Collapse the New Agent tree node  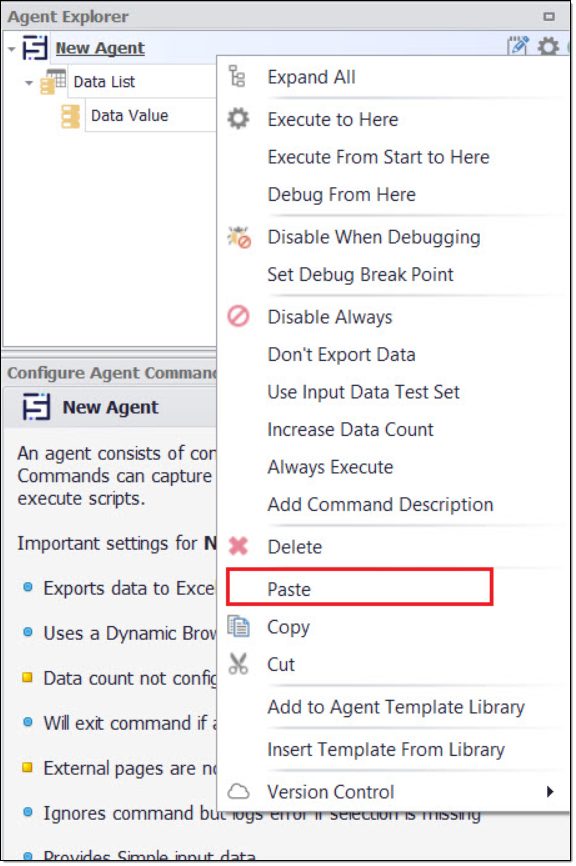(11, 49)
